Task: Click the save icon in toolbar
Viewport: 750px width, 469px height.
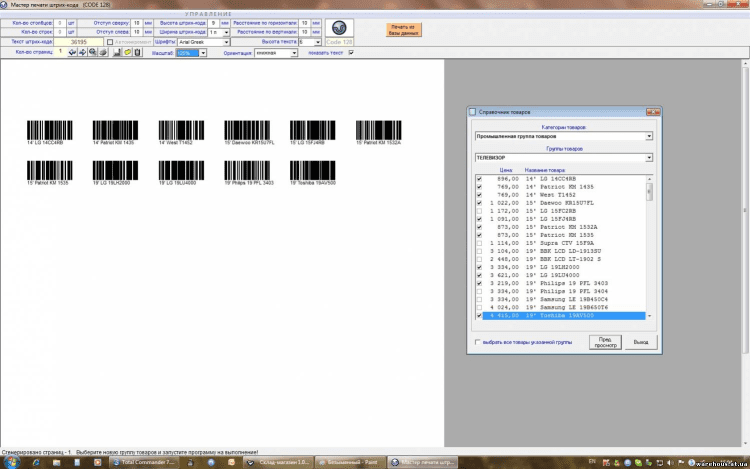Action: pos(117,52)
